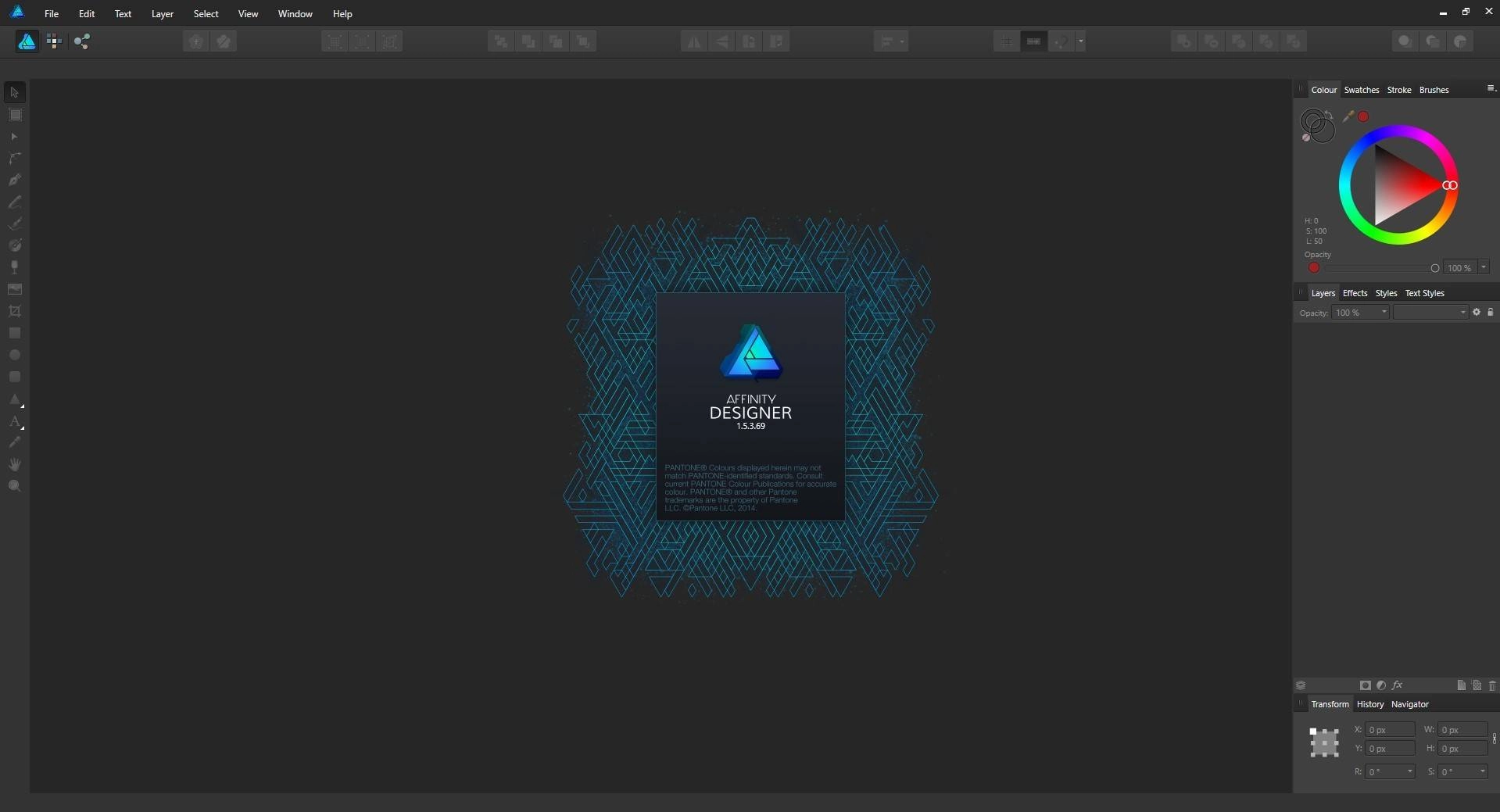Select the Rounded Rectangle tool

[x=14, y=377]
